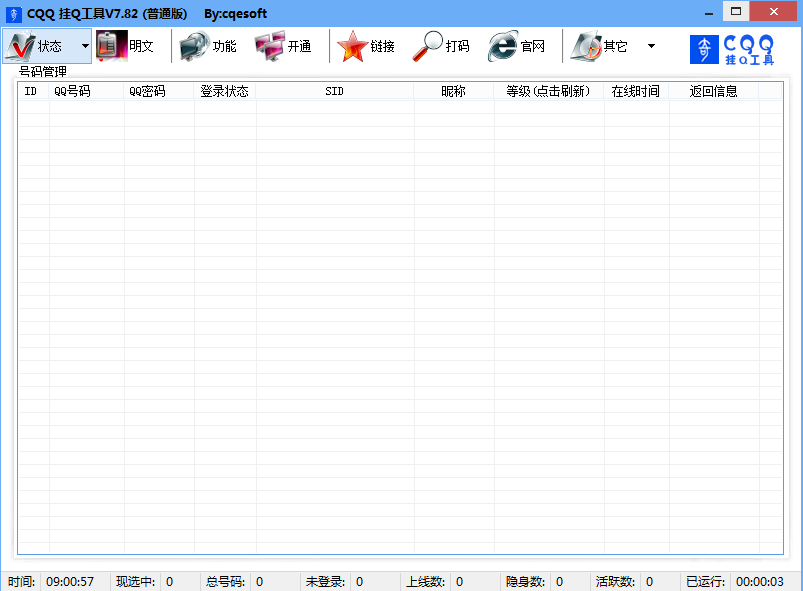Click the 在线时间 column header

coord(635,91)
